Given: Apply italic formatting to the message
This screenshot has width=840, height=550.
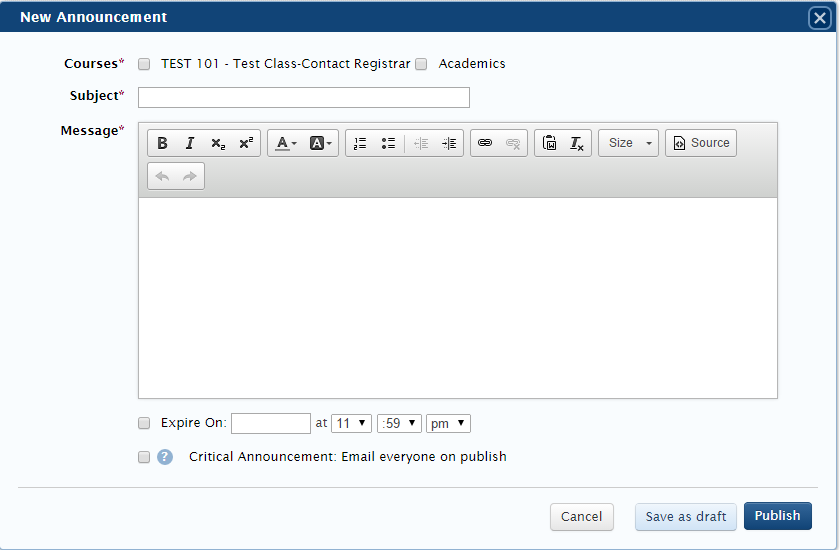Looking at the screenshot, I should 190,143.
